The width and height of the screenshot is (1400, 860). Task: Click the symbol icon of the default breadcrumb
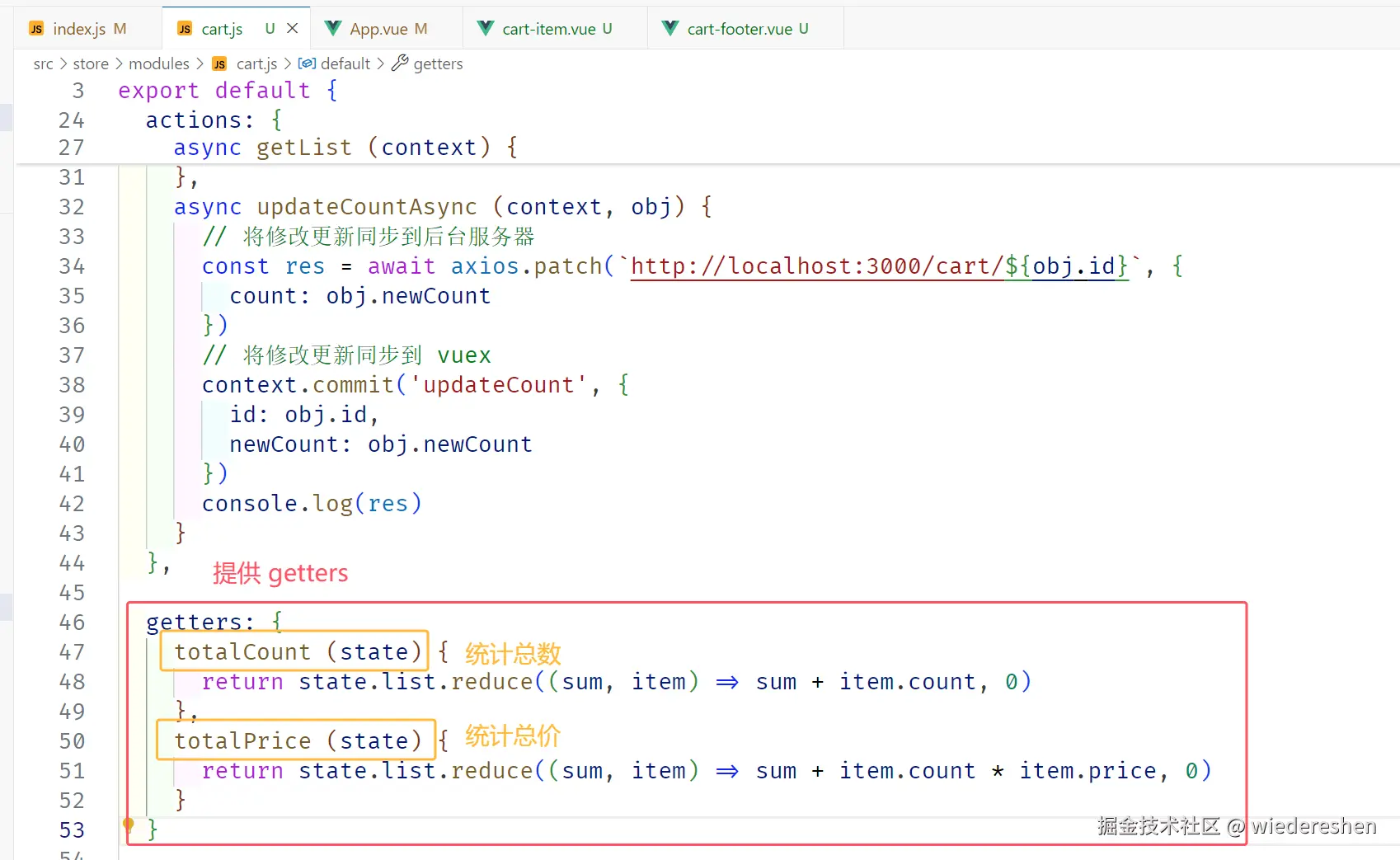click(307, 63)
